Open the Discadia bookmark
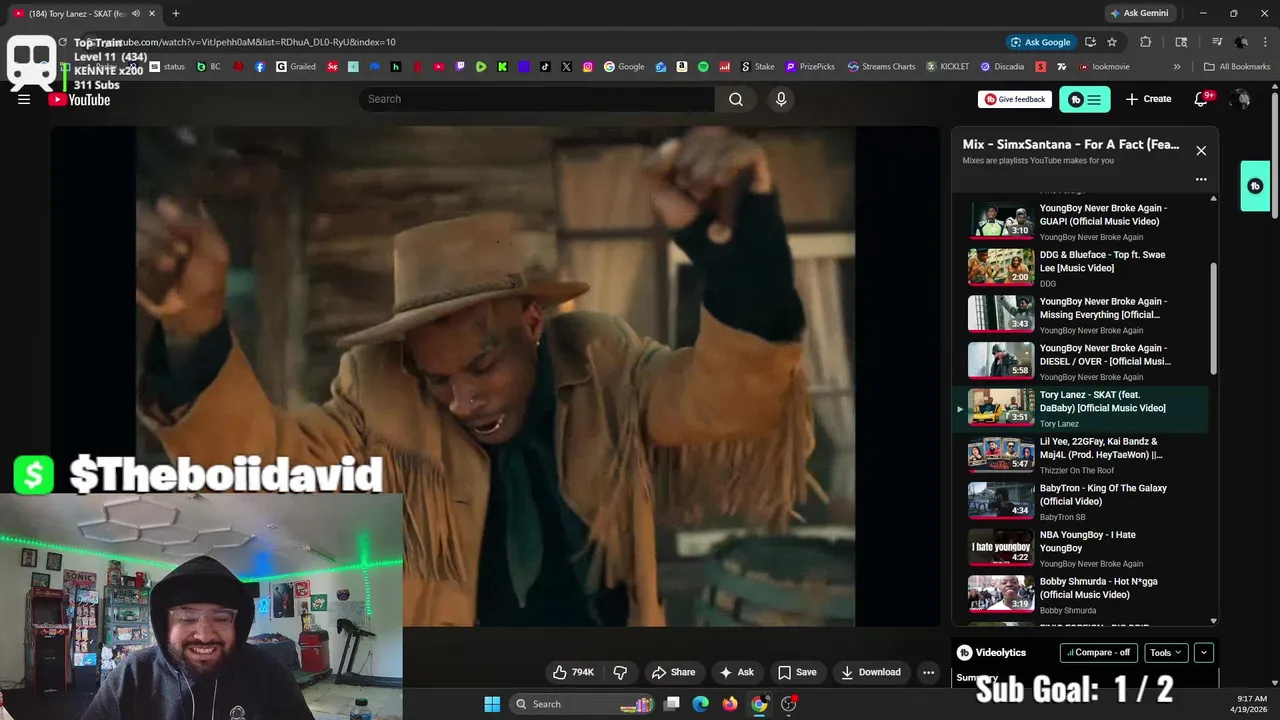The image size is (1280, 720). pyautogui.click(x=1002, y=67)
